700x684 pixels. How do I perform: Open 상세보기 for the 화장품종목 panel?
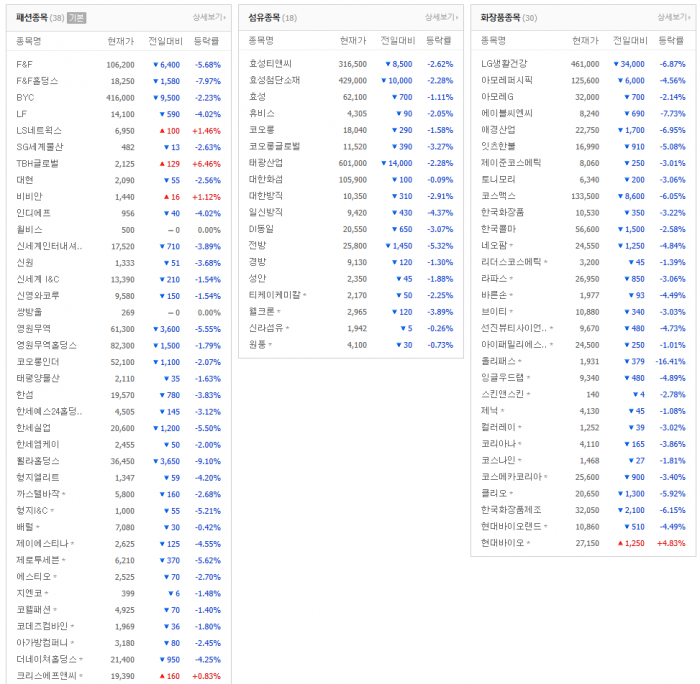674,17
